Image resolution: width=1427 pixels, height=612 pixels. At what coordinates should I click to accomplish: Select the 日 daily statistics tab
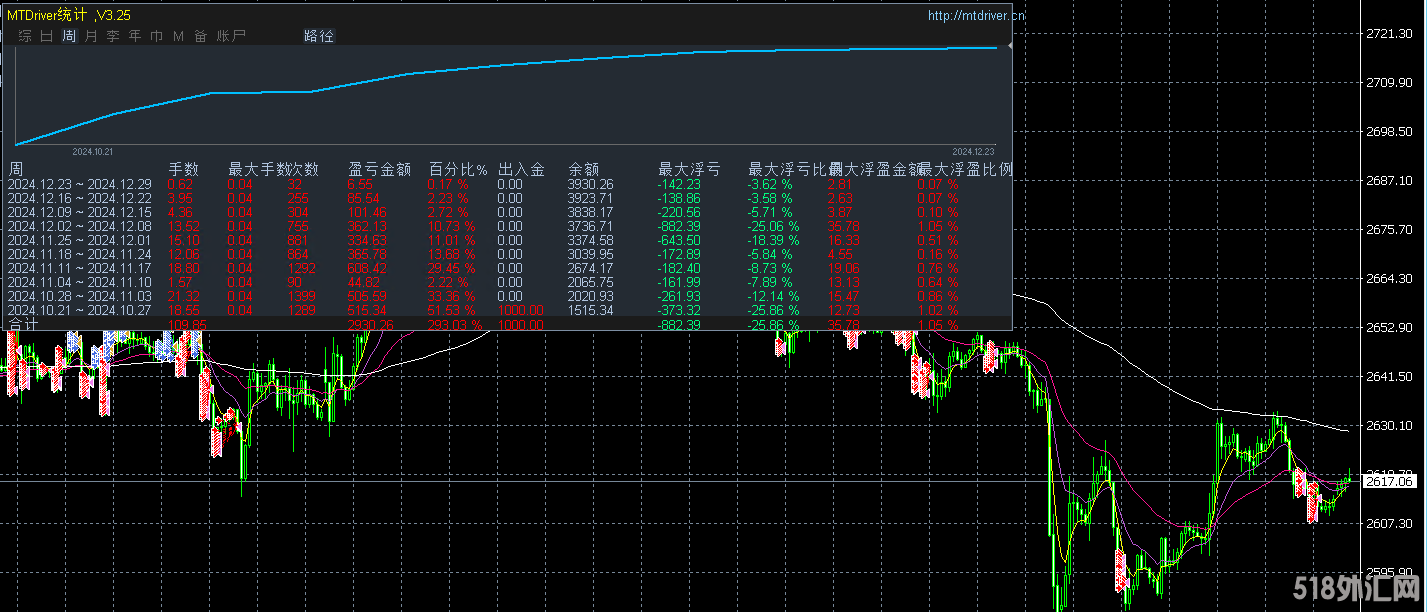point(47,36)
